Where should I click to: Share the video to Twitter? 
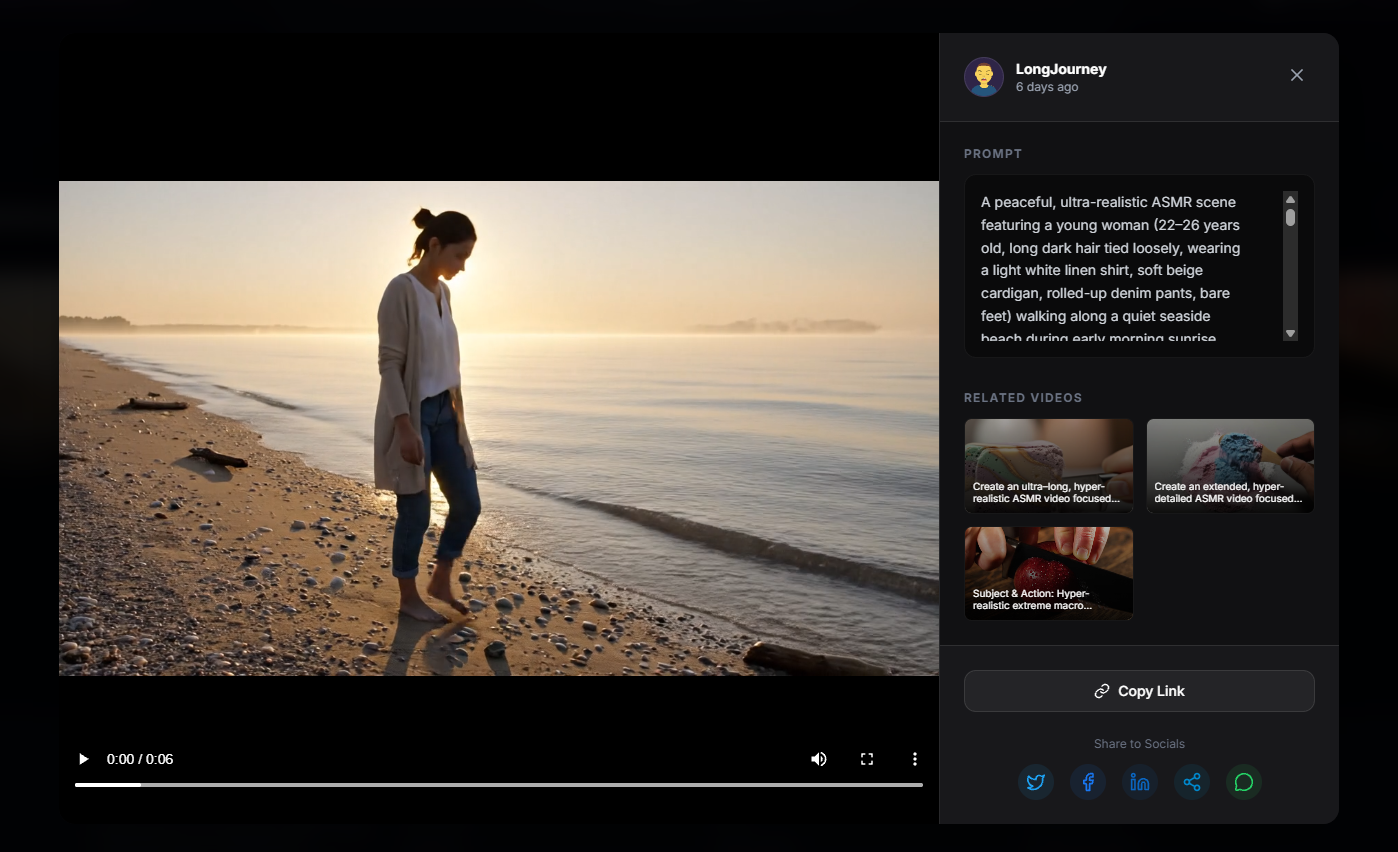click(1036, 782)
